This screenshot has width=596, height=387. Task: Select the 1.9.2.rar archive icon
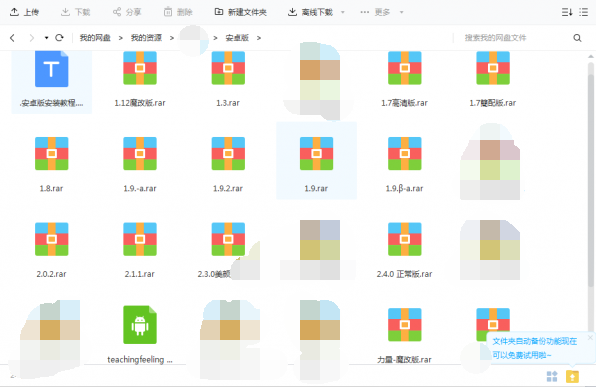click(x=228, y=154)
